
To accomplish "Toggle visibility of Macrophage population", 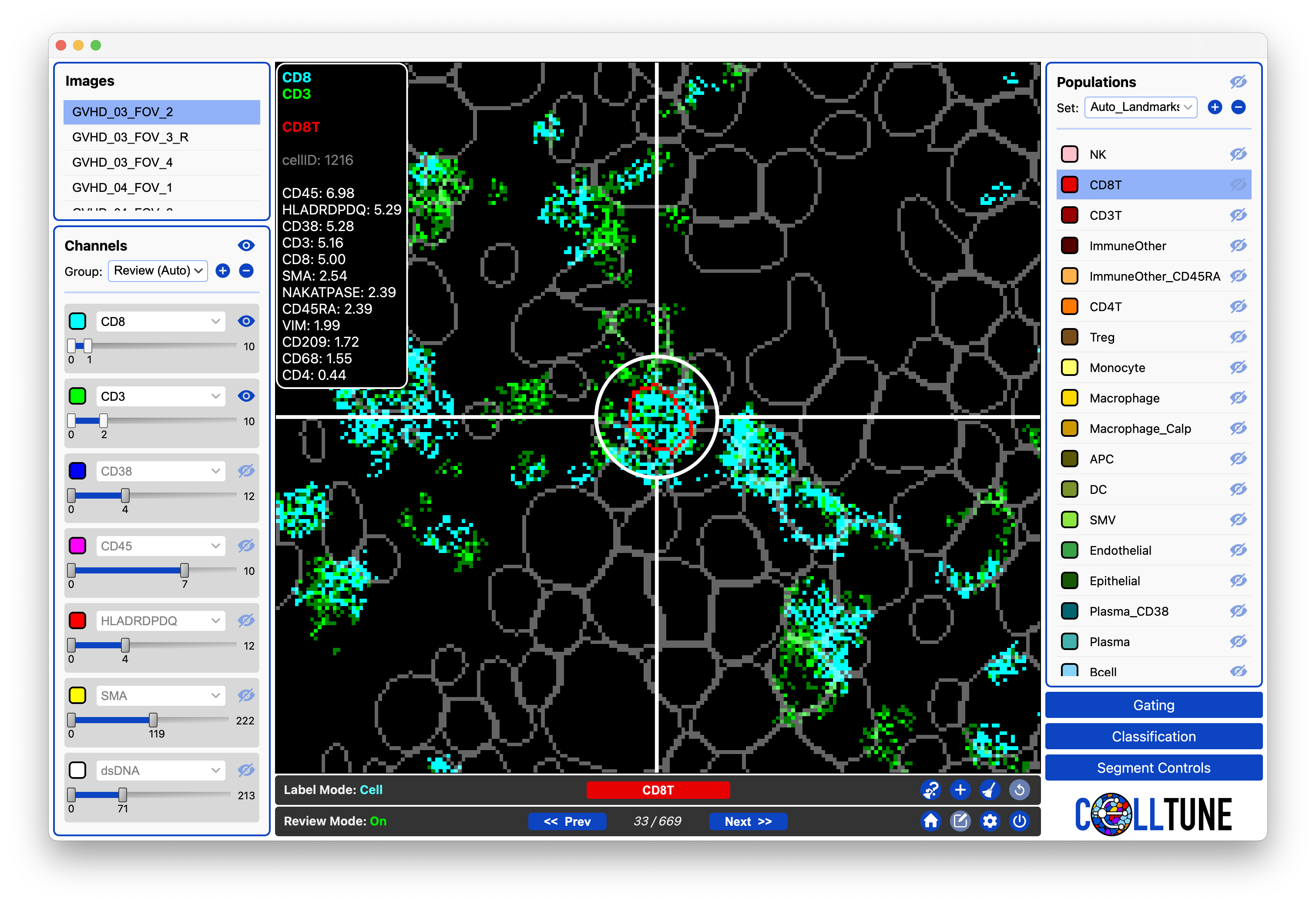I will [1238, 398].
